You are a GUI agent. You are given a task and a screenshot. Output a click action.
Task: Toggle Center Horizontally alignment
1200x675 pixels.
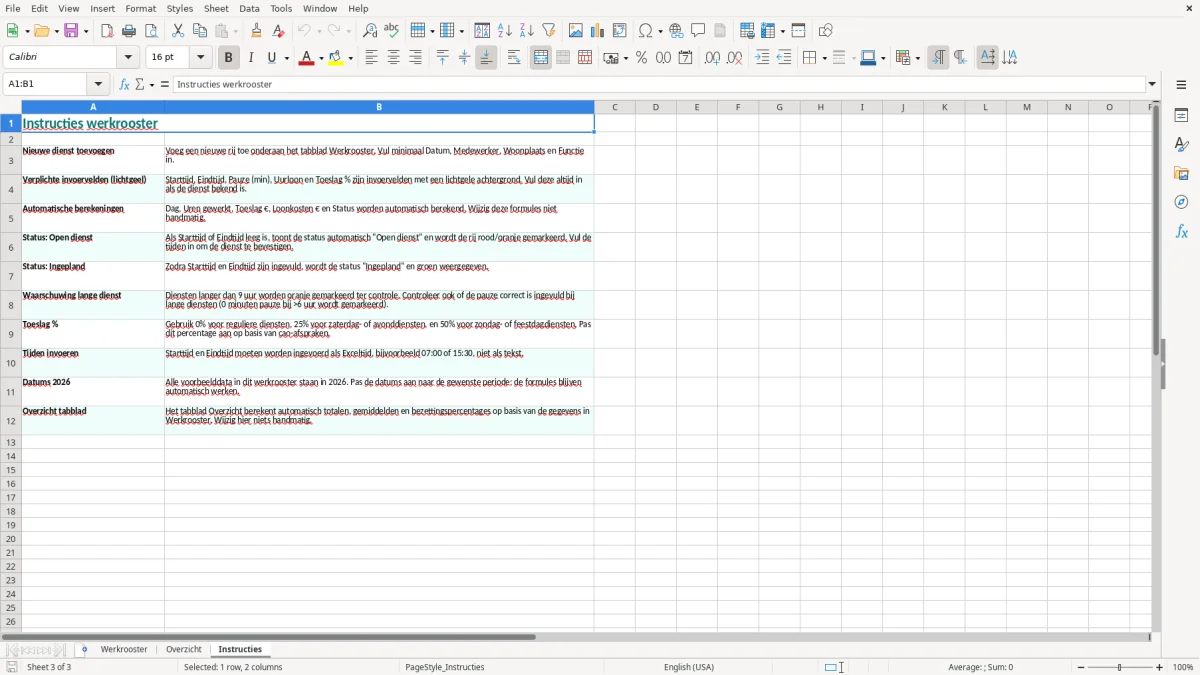pos(393,58)
